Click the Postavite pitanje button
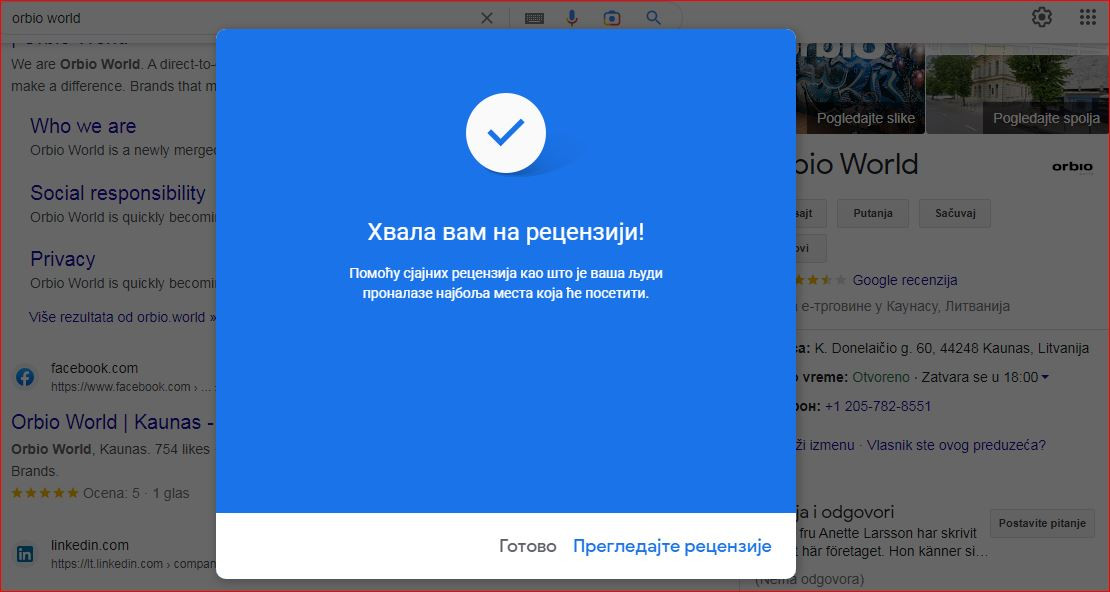The image size is (1110, 592). (x=1042, y=523)
